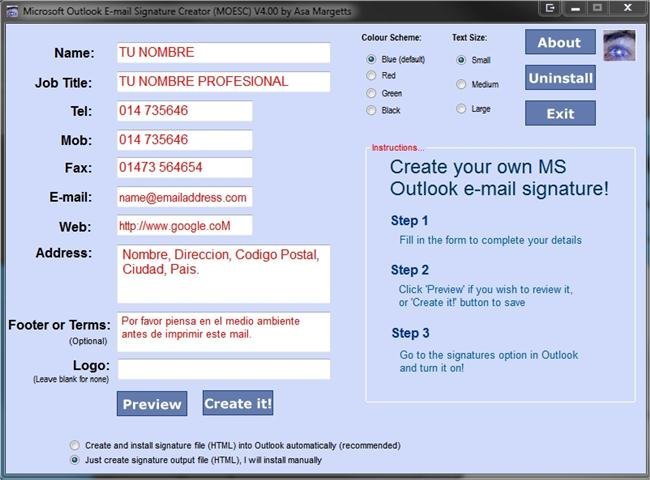Enable automatic signature install into Outlook
Image resolution: width=650 pixels, height=480 pixels.
pos(75,445)
